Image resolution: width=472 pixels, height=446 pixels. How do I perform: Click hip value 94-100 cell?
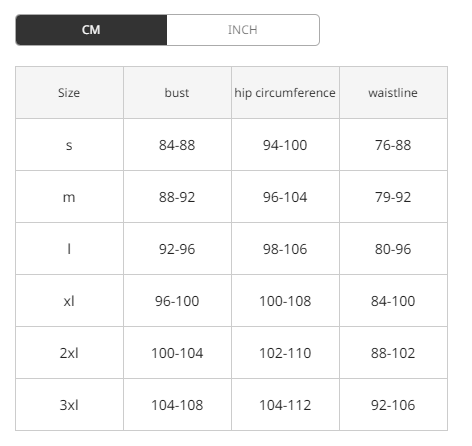[x=285, y=145]
